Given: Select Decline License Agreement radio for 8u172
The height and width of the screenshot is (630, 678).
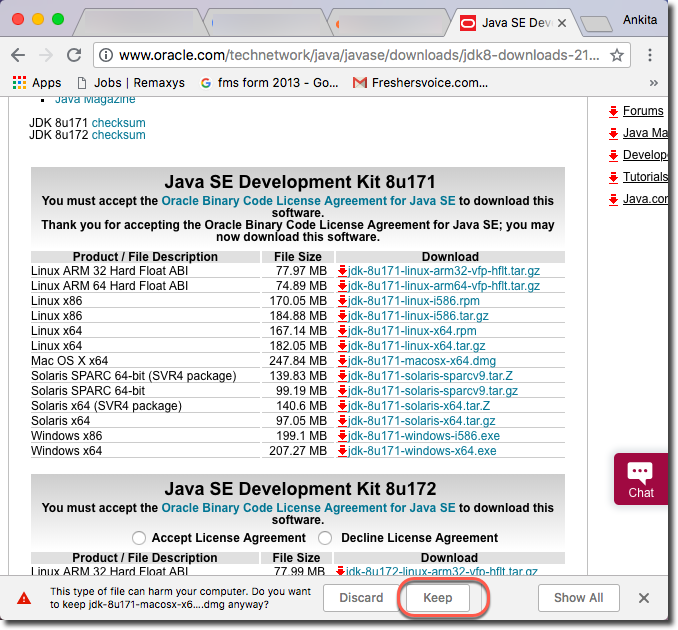Looking at the screenshot, I should click(x=325, y=538).
